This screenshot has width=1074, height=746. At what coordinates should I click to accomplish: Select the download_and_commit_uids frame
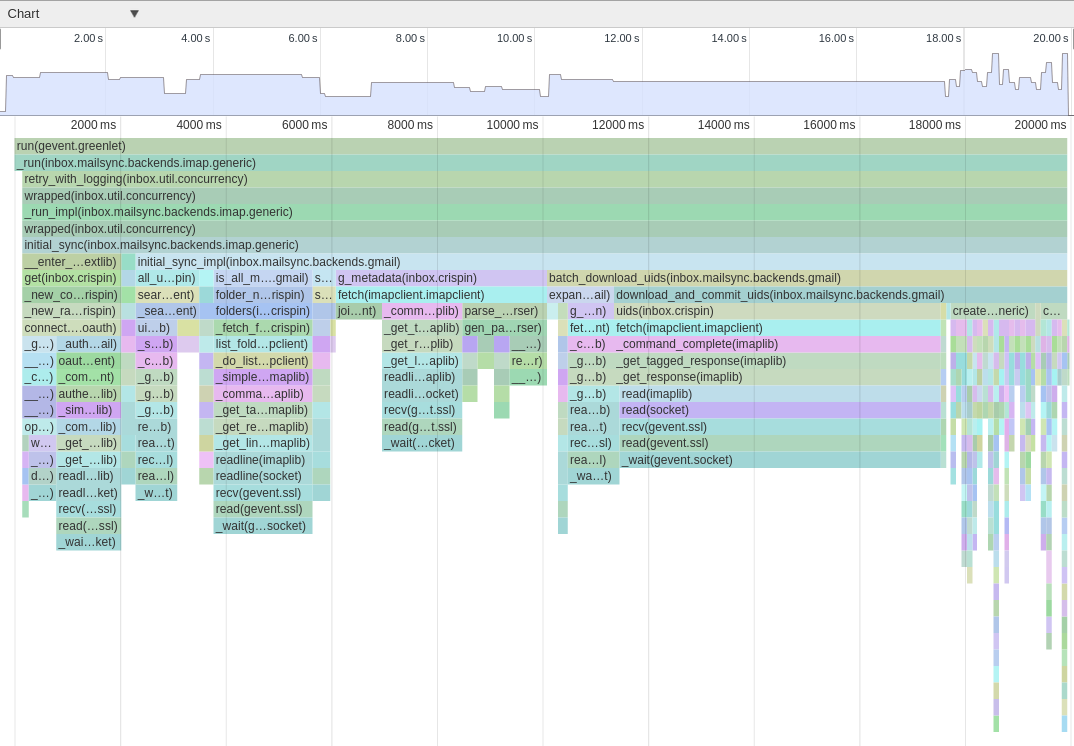(778, 294)
